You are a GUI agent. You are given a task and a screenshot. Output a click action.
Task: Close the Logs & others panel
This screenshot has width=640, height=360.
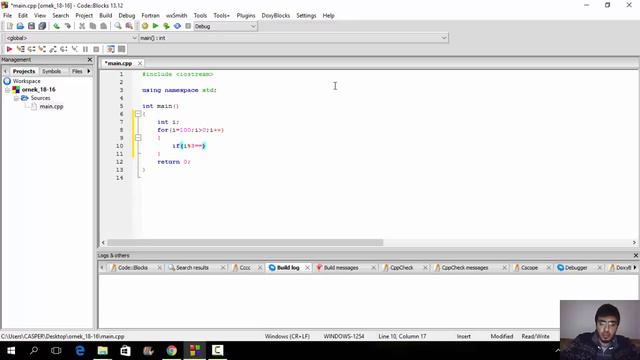coord(635,256)
